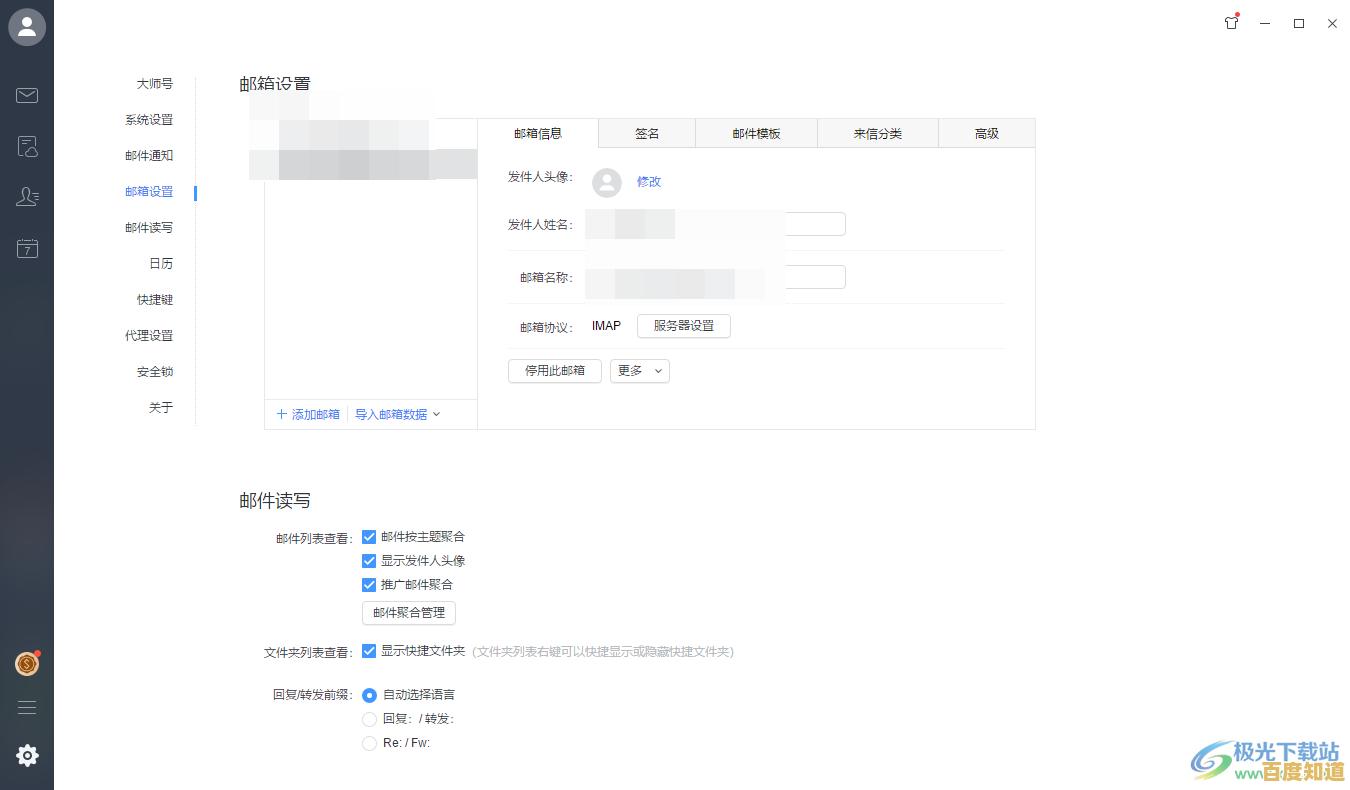Open 系统设置 in the left menu
Screen dimensions: 1350x790
tap(149, 119)
